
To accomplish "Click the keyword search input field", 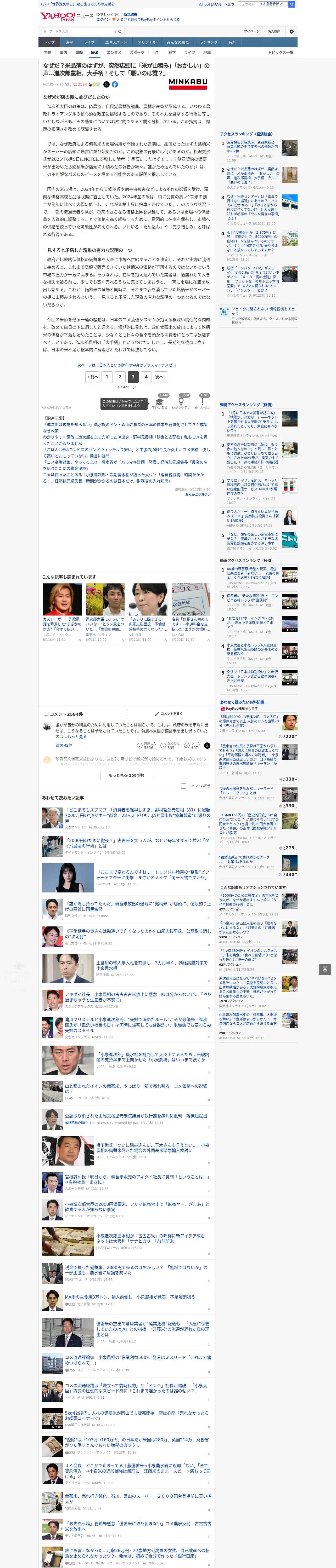I will click(x=79, y=31).
